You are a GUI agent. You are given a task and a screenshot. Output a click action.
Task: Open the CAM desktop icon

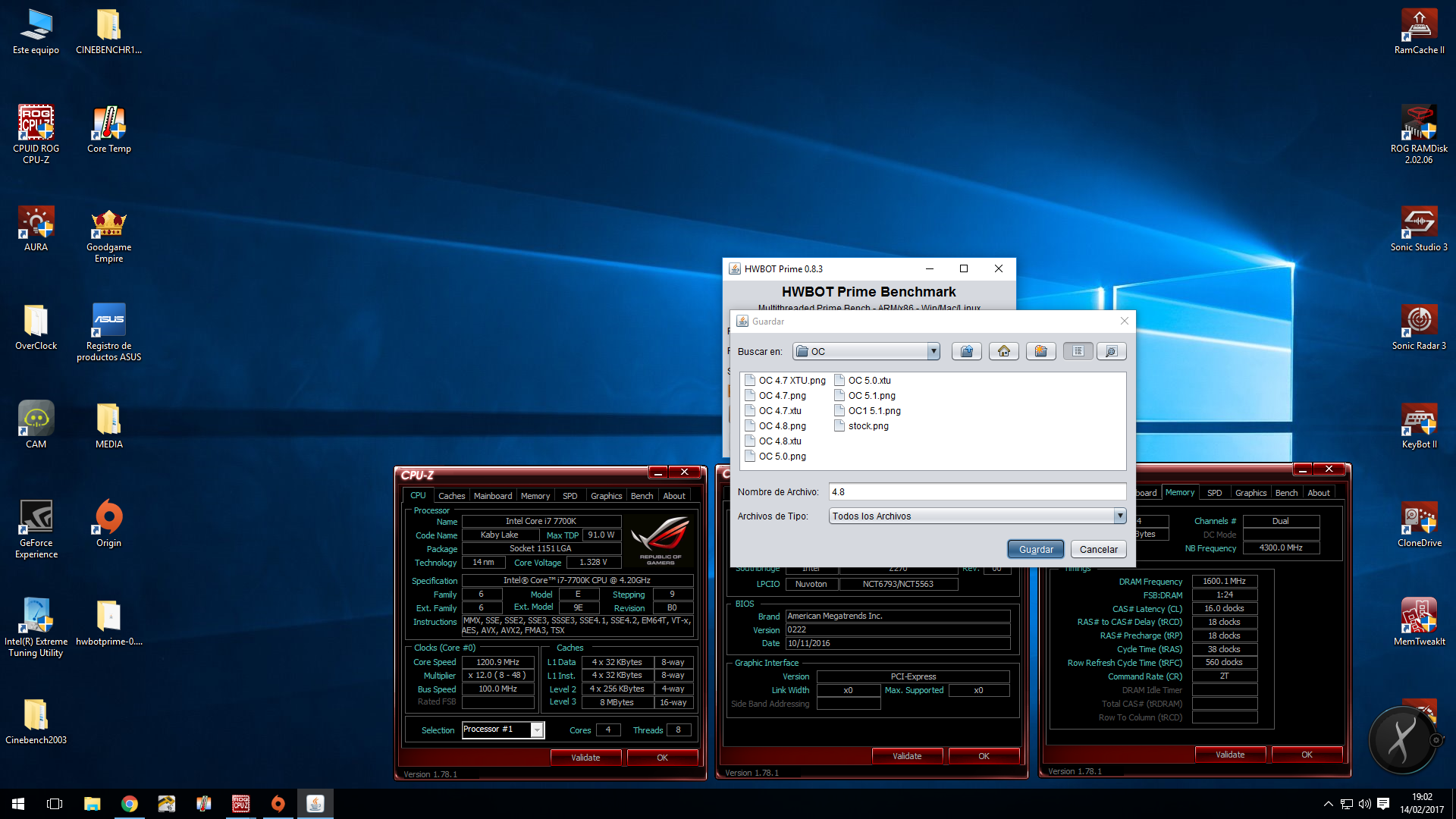point(36,425)
